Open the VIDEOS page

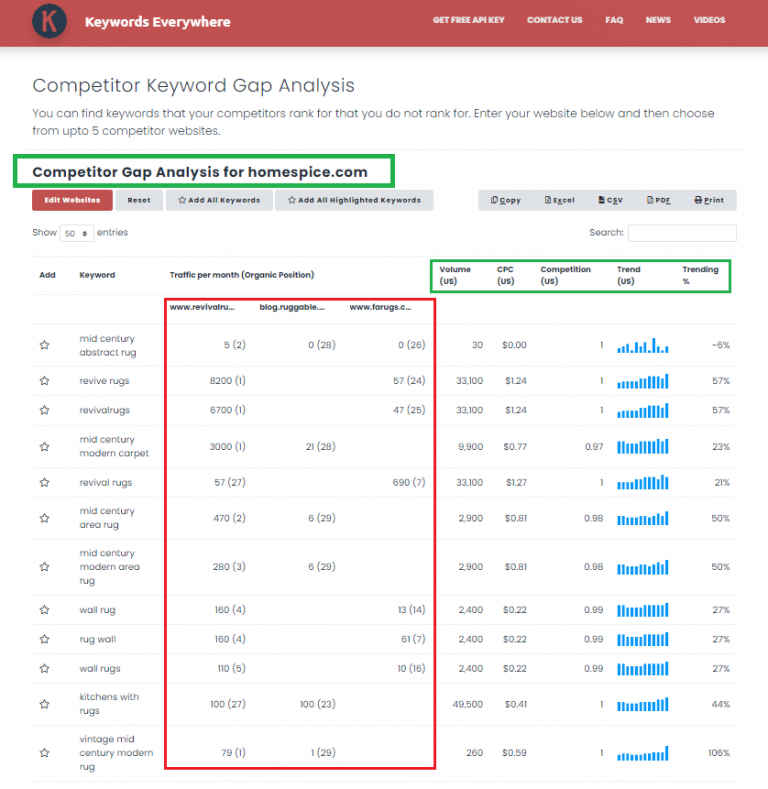[x=710, y=20]
